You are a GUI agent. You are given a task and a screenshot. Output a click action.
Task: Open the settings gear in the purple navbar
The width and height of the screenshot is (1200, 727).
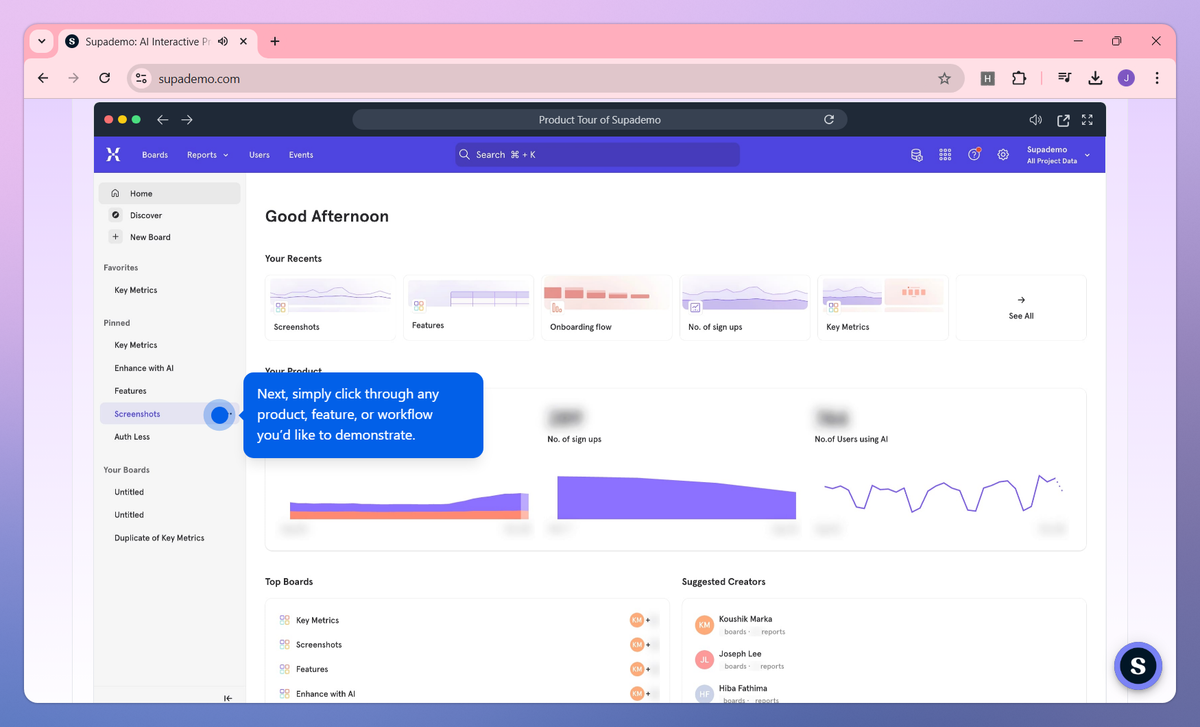(1003, 155)
